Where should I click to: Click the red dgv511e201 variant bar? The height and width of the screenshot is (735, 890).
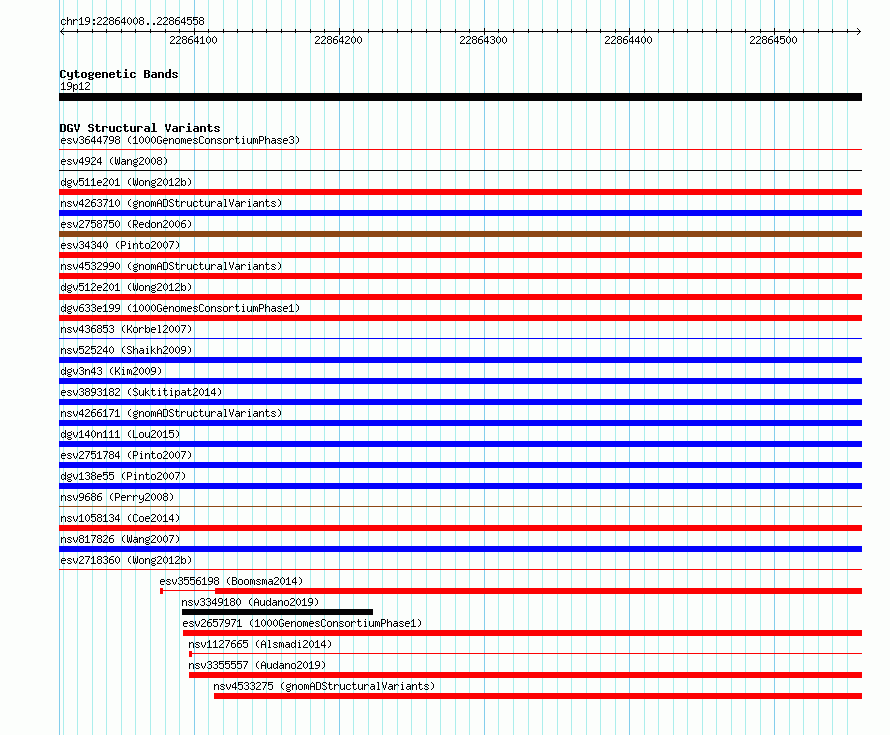(460, 192)
